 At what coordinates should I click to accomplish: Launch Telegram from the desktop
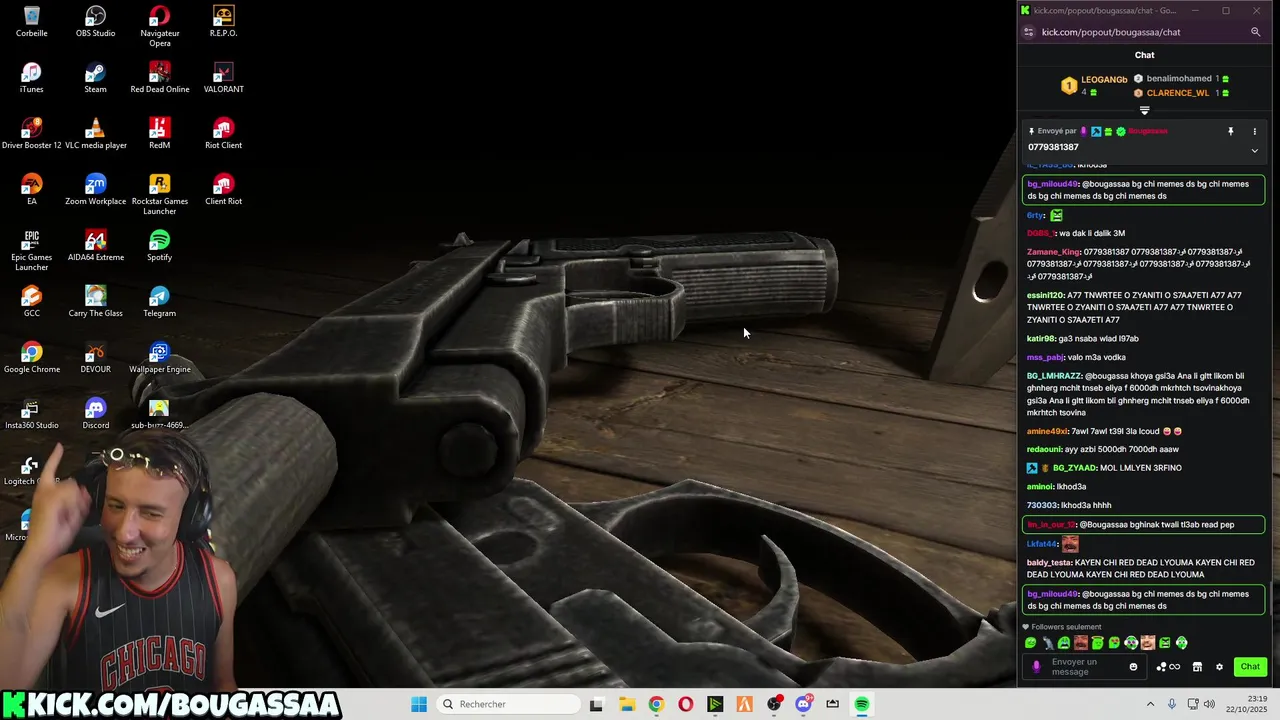[x=160, y=301]
